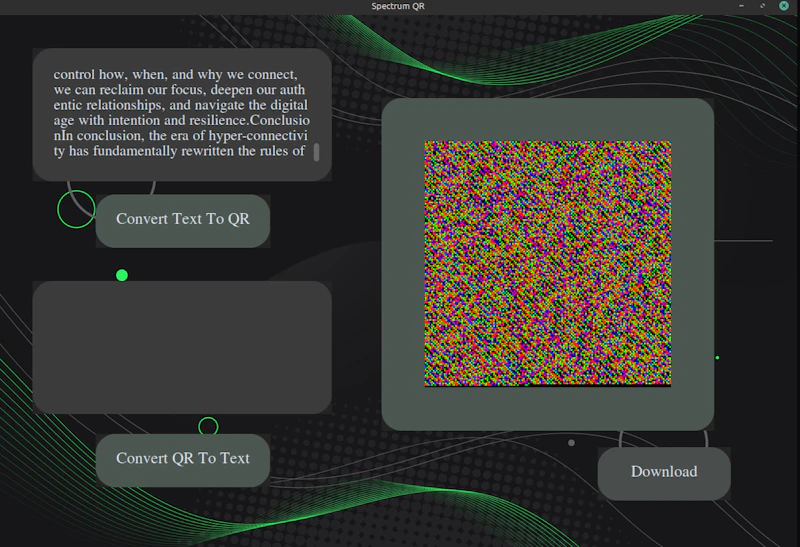Click the text line 'control how, when, and why we connect,'

[176, 74]
